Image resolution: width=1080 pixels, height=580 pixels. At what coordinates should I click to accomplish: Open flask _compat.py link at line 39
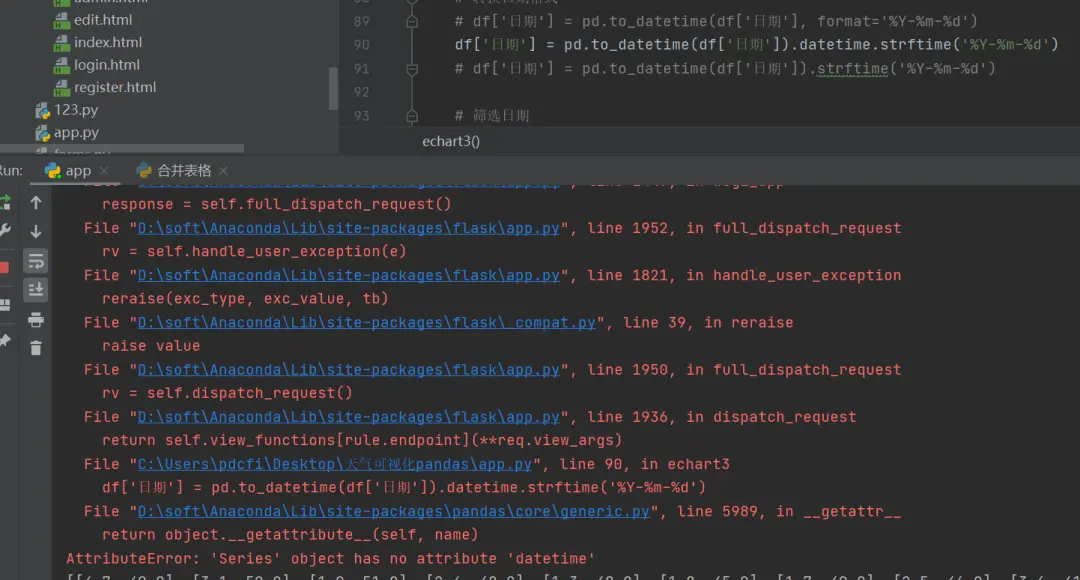(x=366, y=322)
